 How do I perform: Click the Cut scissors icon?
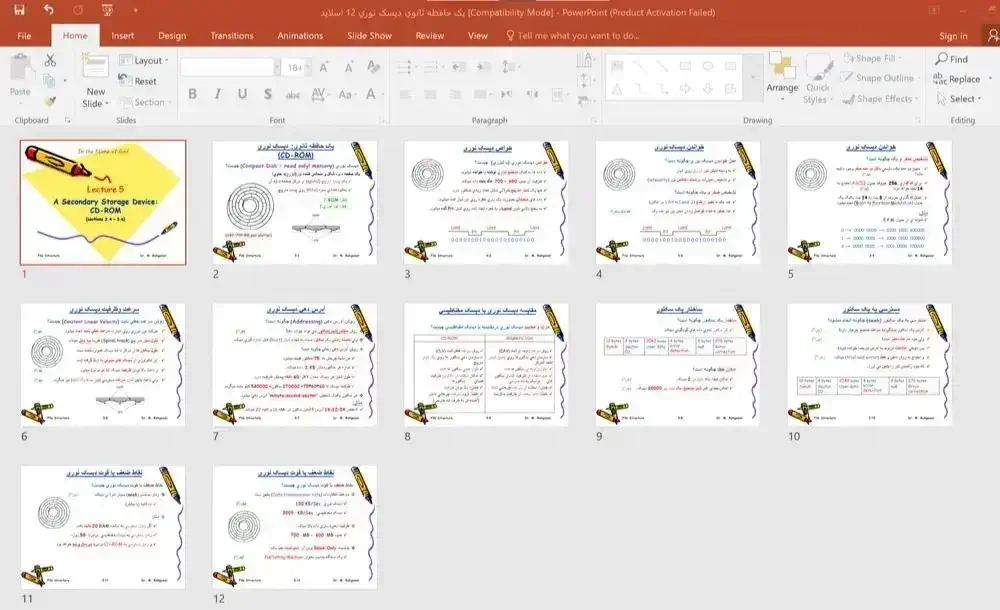pyautogui.click(x=50, y=61)
